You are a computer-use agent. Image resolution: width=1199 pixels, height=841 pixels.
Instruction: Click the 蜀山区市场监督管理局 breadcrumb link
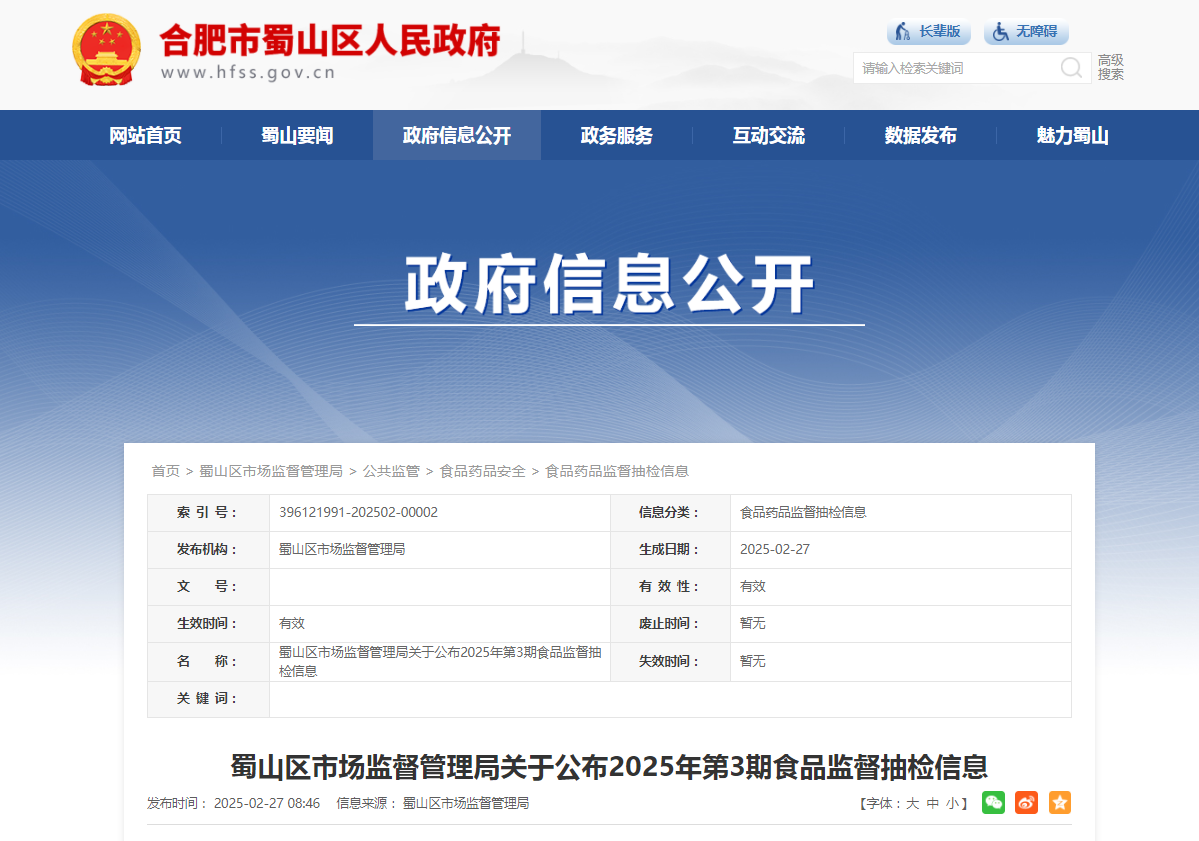(271, 471)
